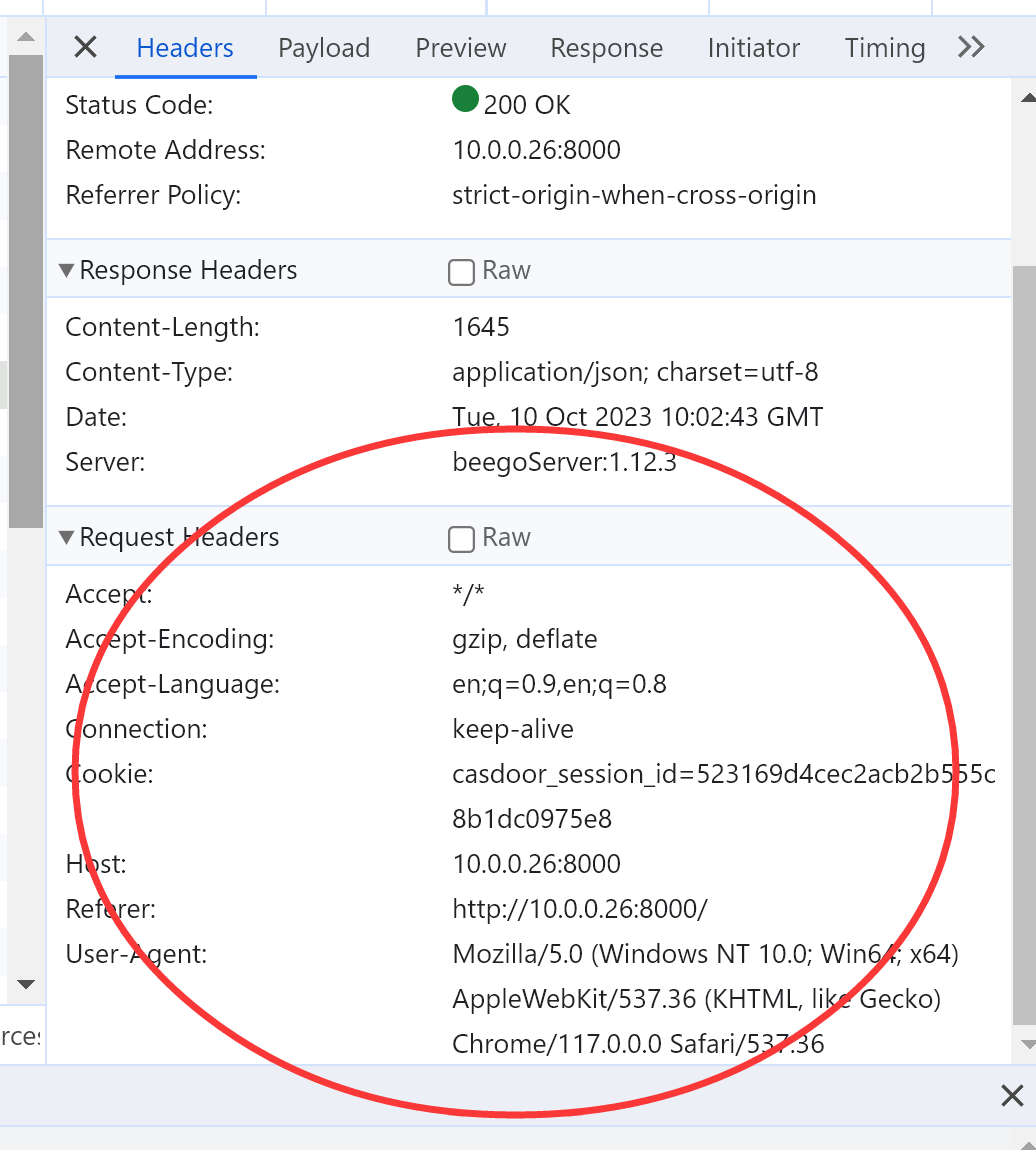
Task: Collapse the Response Headers section
Action: click(x=66, y=271)
